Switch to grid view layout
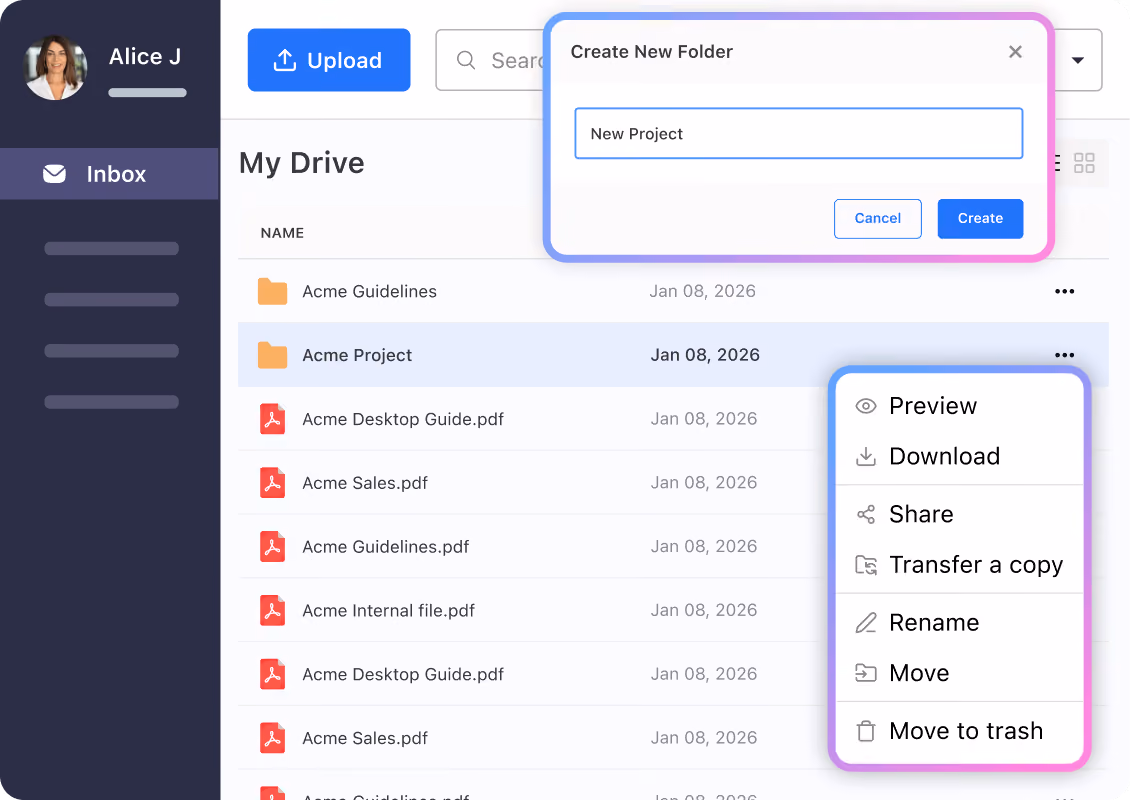 (x=1084, y=163)
